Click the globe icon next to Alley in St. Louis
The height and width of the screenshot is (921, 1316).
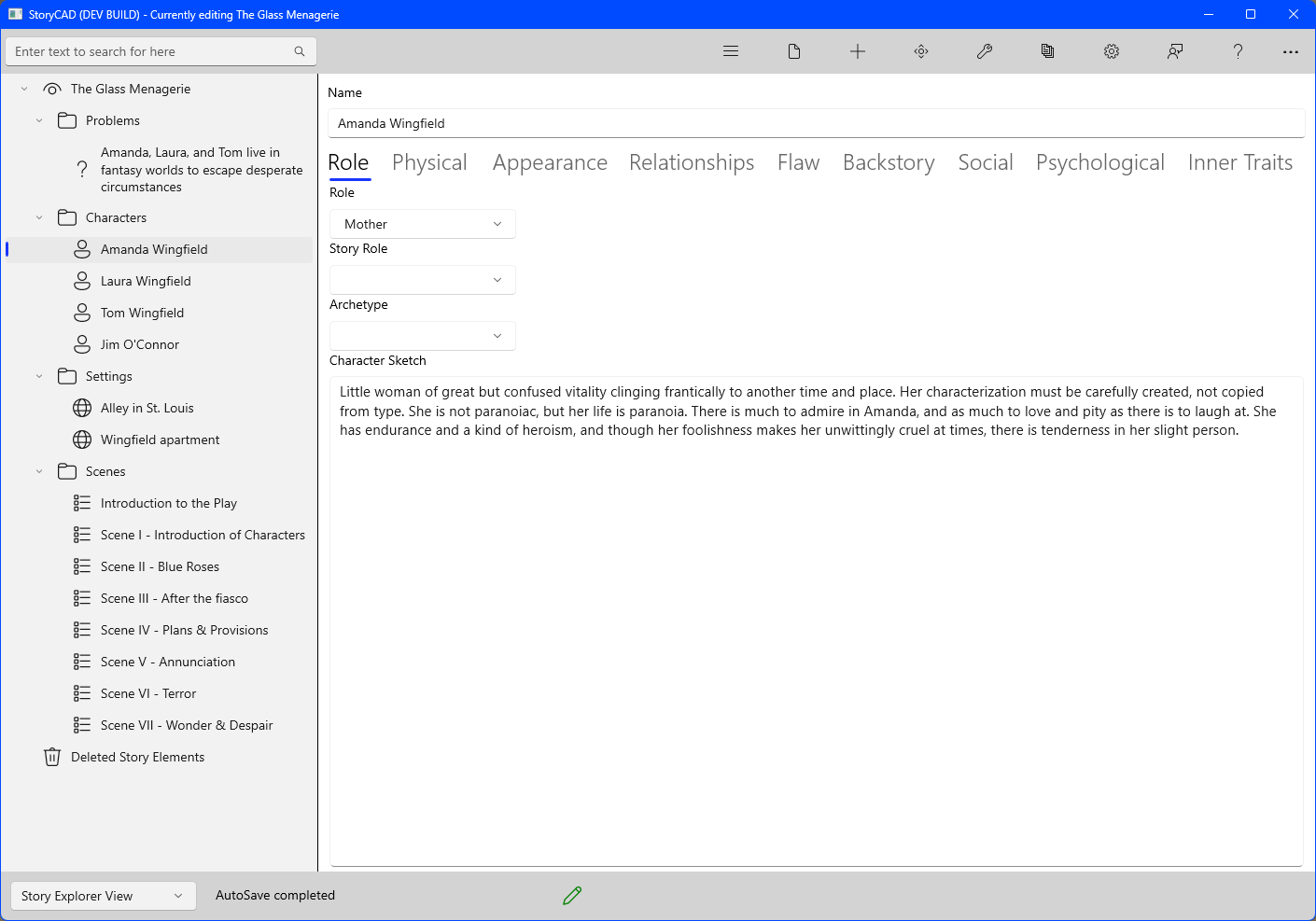82,408
